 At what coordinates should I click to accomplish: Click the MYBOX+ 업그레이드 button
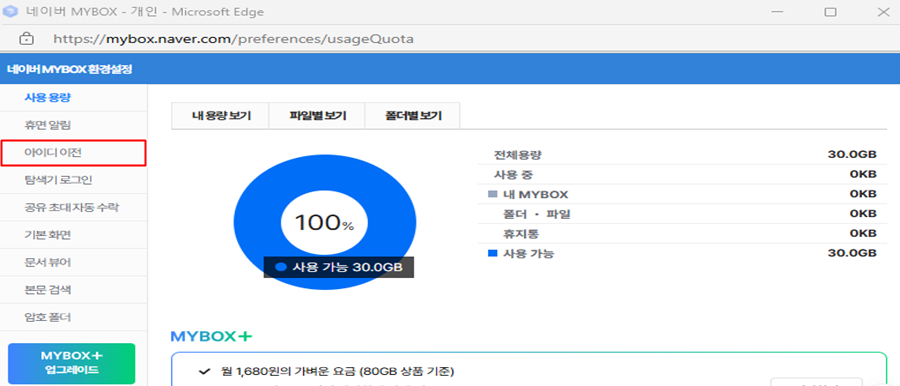pos(72,363)
